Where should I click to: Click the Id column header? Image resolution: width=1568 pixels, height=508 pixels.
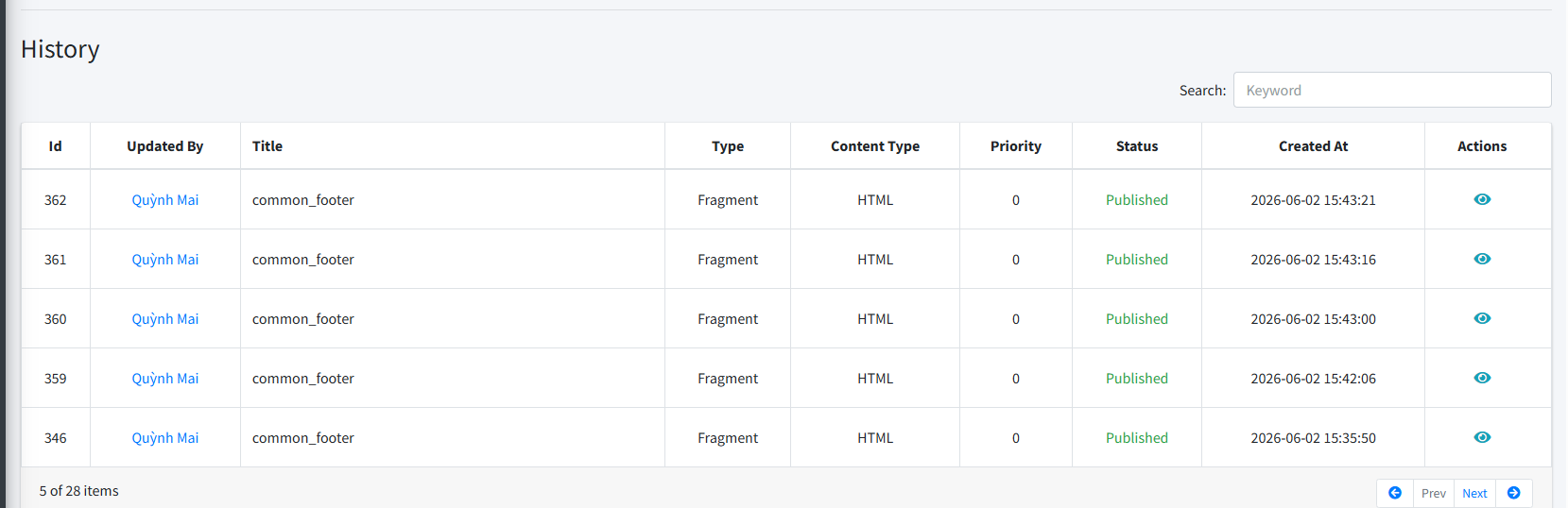56,146
